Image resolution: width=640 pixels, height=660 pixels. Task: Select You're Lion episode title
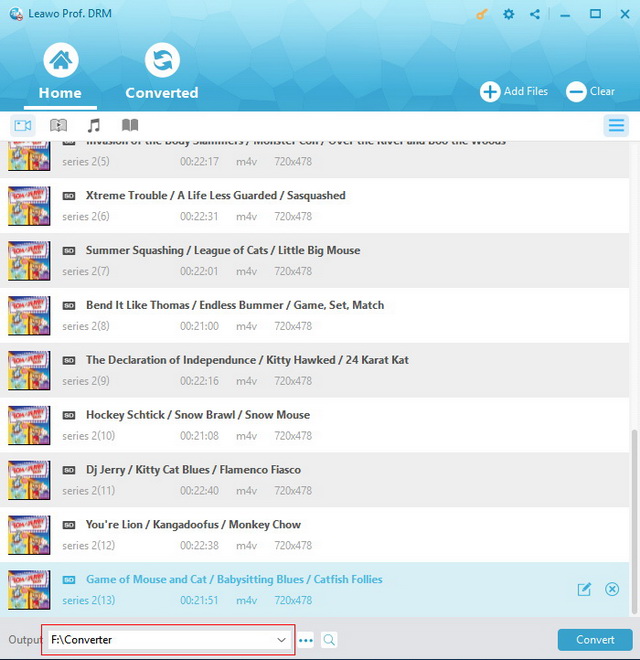pyautogui.click(x=193, y=524)
